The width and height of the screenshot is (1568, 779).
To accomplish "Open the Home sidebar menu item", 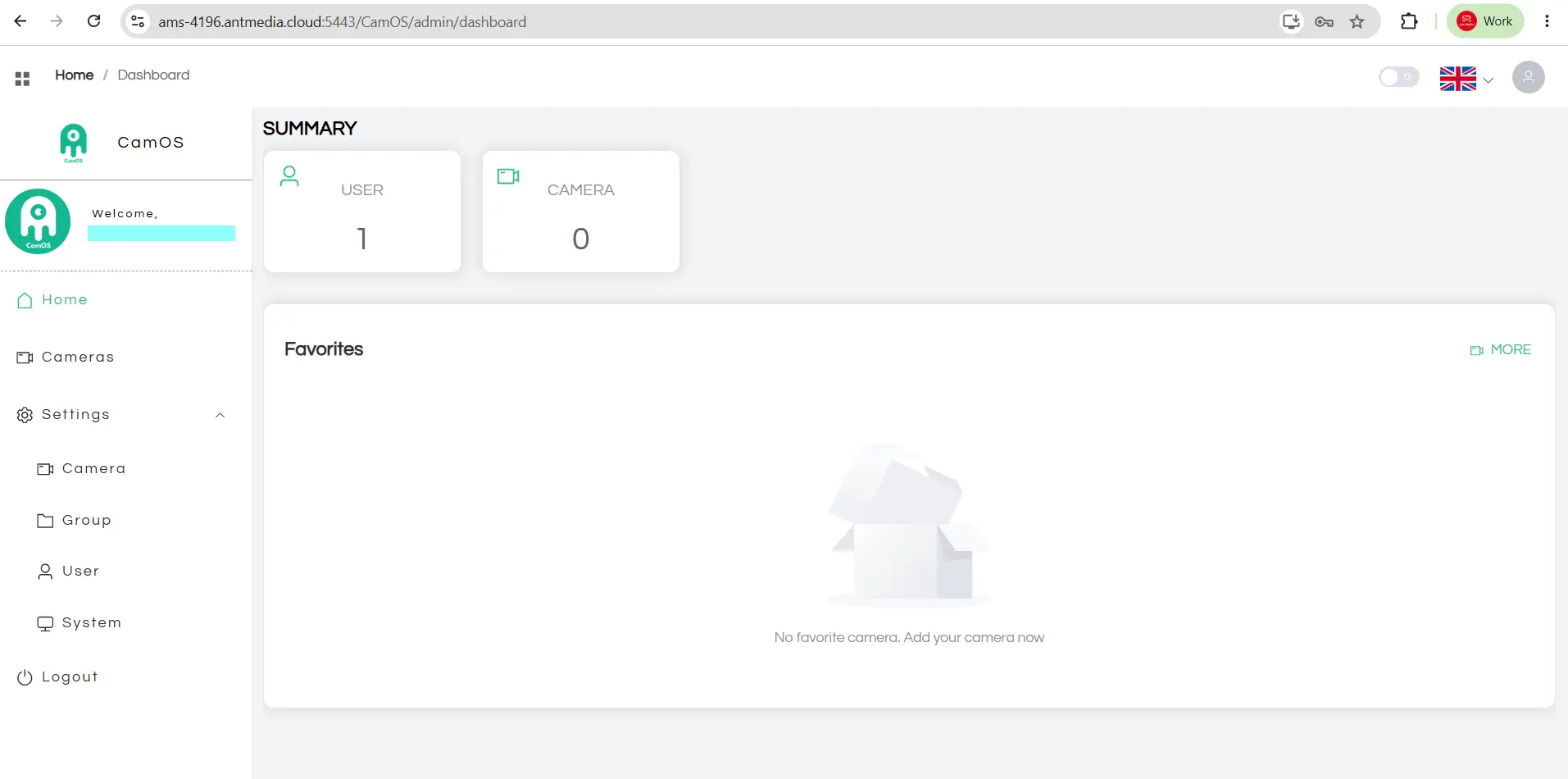I will pyautogui.click(x=126, y=300).
